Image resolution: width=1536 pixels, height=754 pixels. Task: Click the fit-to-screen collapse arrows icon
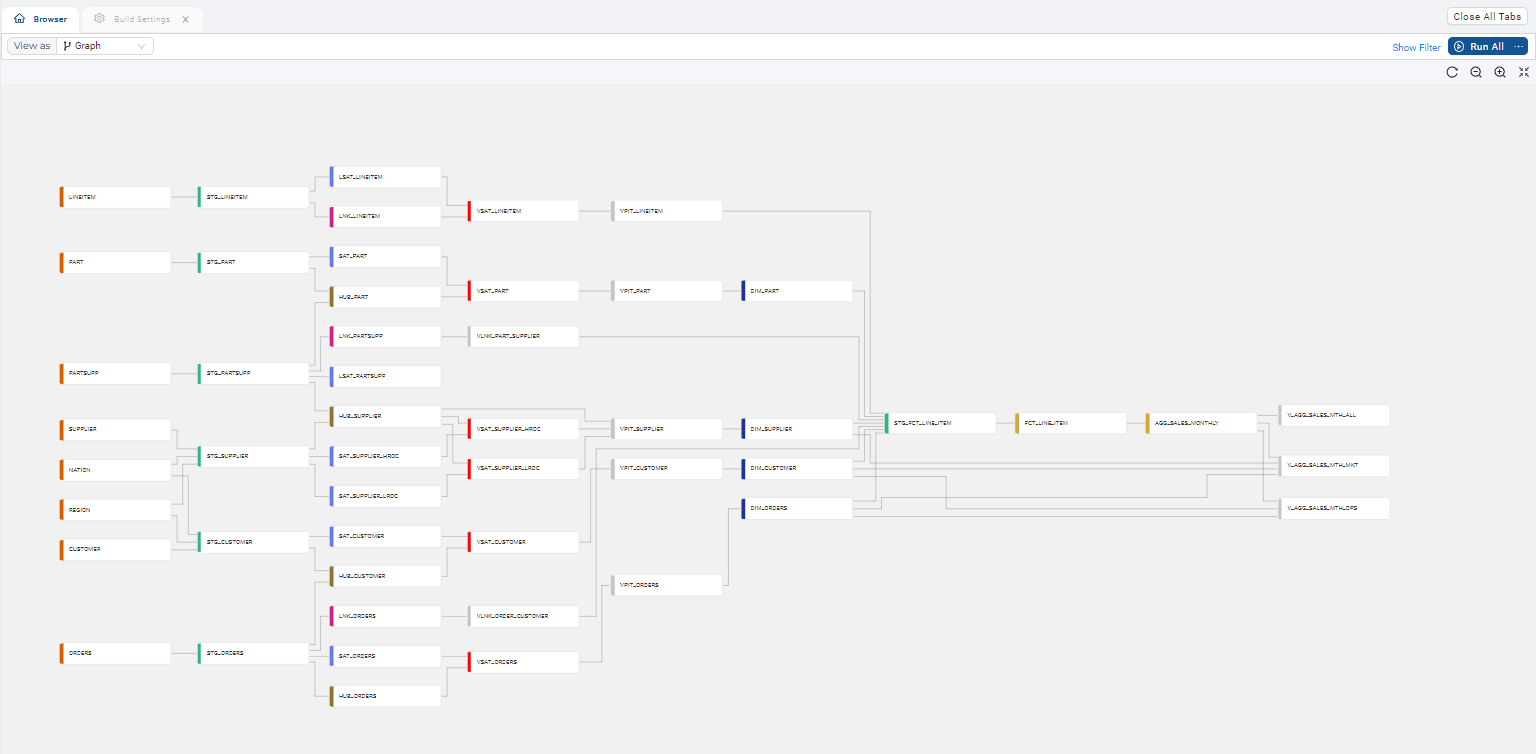point(1524,72)
